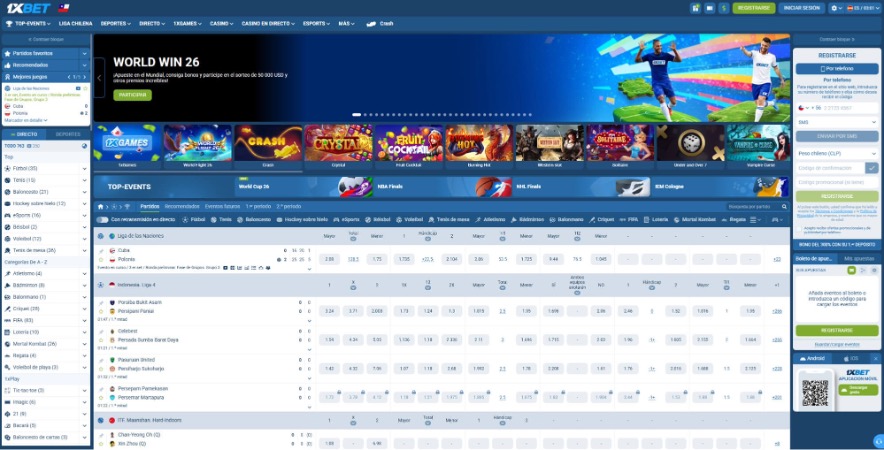Viewport: 884px width, 450px height.
Task: Filter by Bádminton in sports bar
Action: tap(529, 219)
